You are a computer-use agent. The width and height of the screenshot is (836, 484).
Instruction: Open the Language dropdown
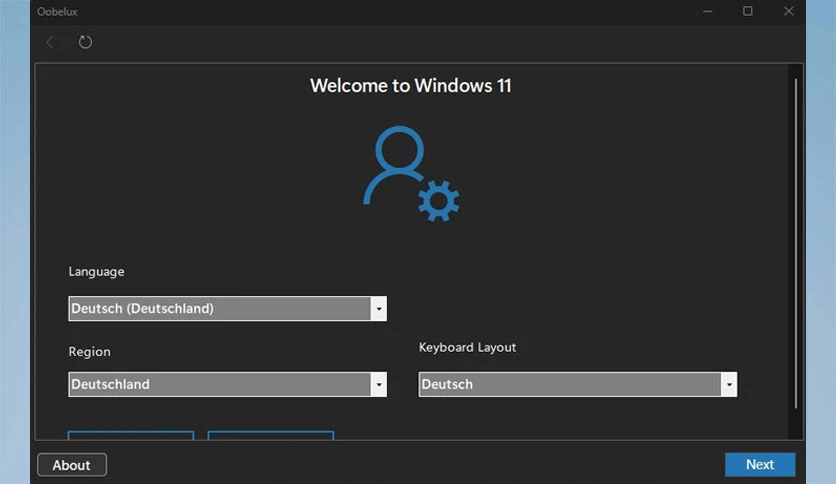228,309
